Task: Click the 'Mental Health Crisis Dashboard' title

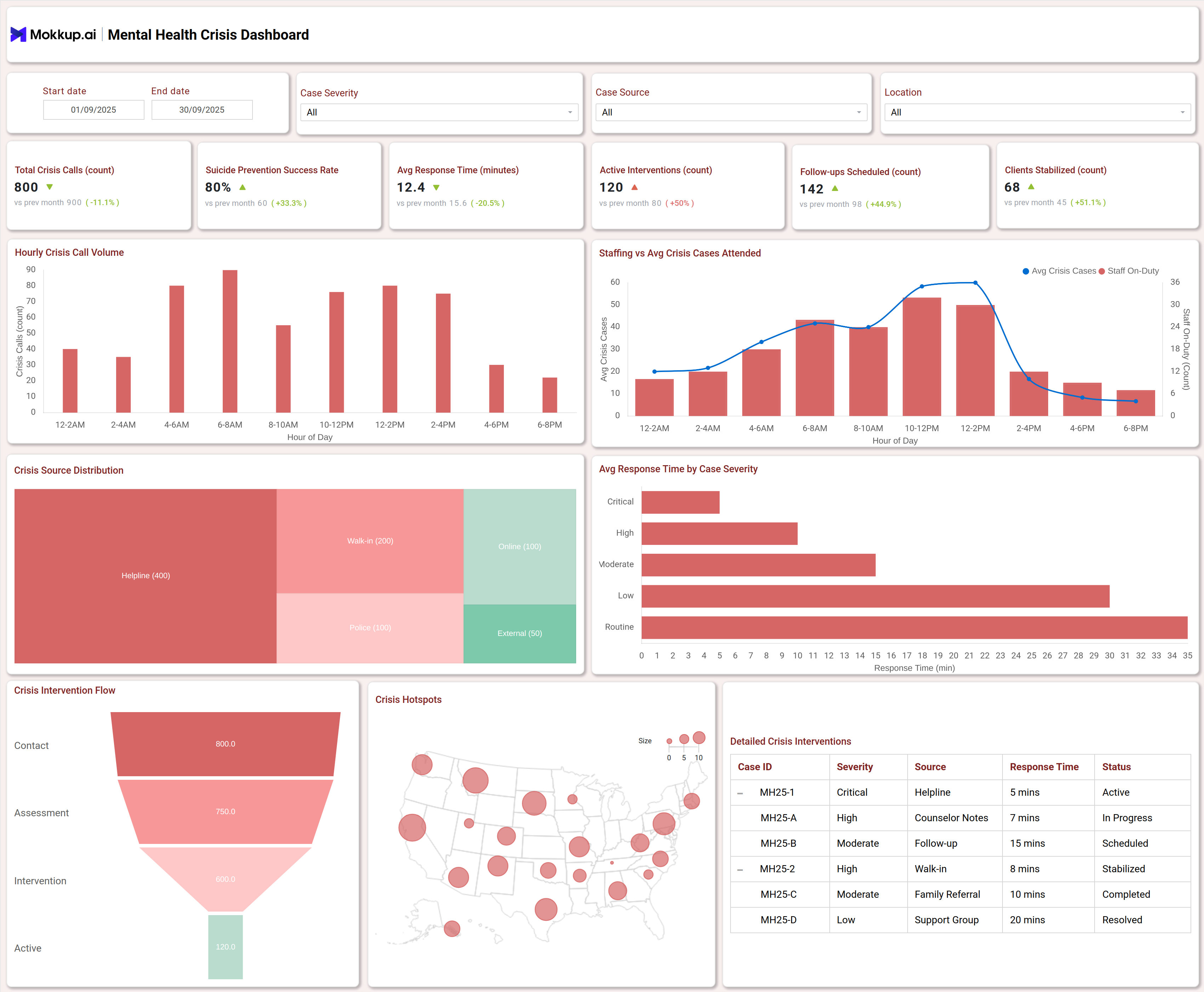Action: coord(208,35)
